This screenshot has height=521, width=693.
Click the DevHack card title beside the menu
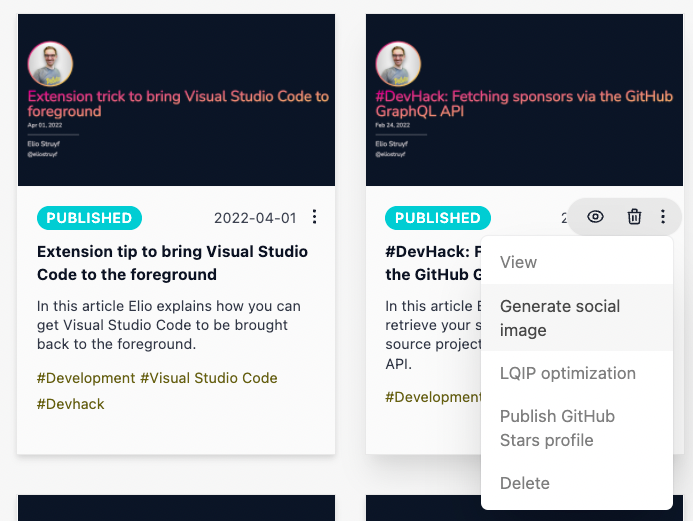pyautogui.click(x=433, y=263)
